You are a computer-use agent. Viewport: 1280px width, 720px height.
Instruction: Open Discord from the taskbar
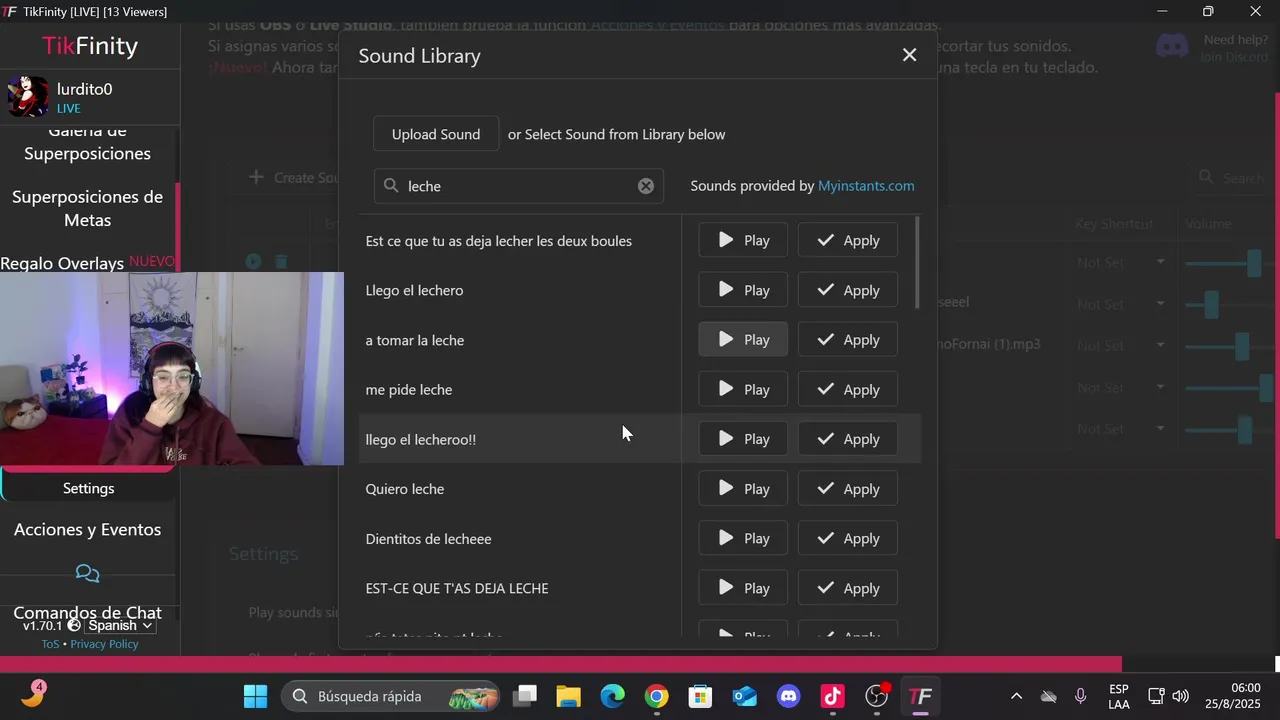[x=788, y=696]
